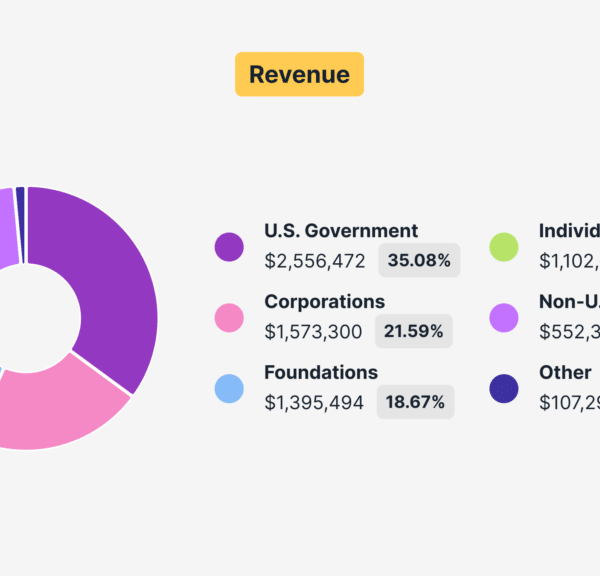This screenshot has height=576, width=600.
Task: Select the lavender donut segment
Action: pyautogui.click(x=6, y=228)
